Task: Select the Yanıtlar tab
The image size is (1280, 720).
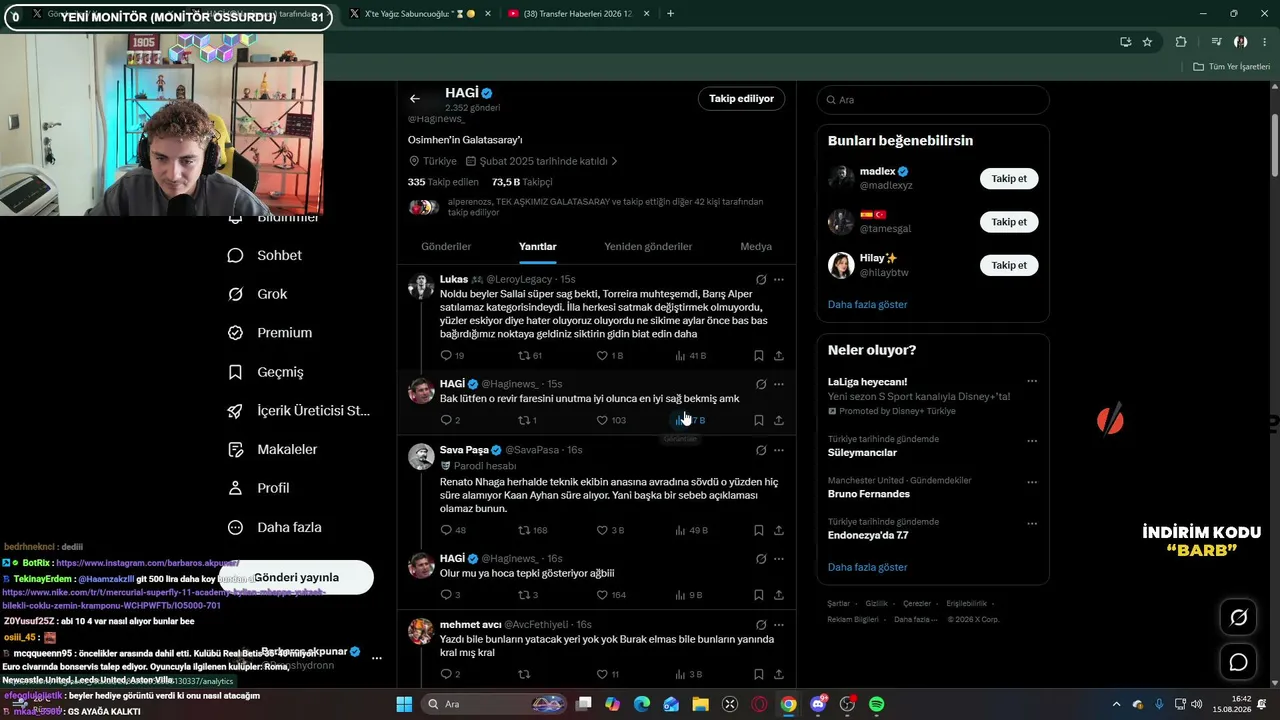Action: pyautogui.click(x=538, y=247)
